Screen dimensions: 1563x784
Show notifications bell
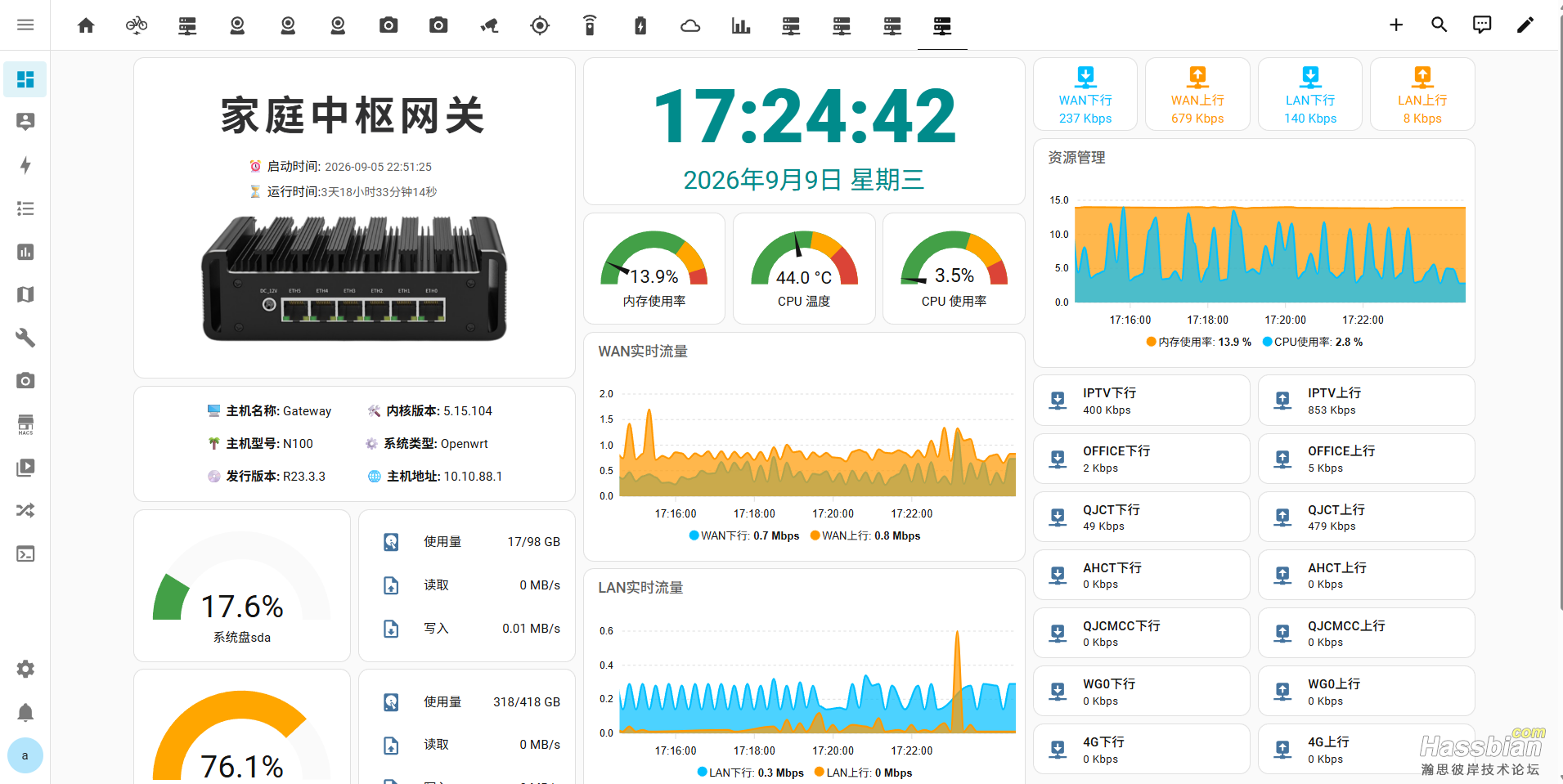(25, 712)
